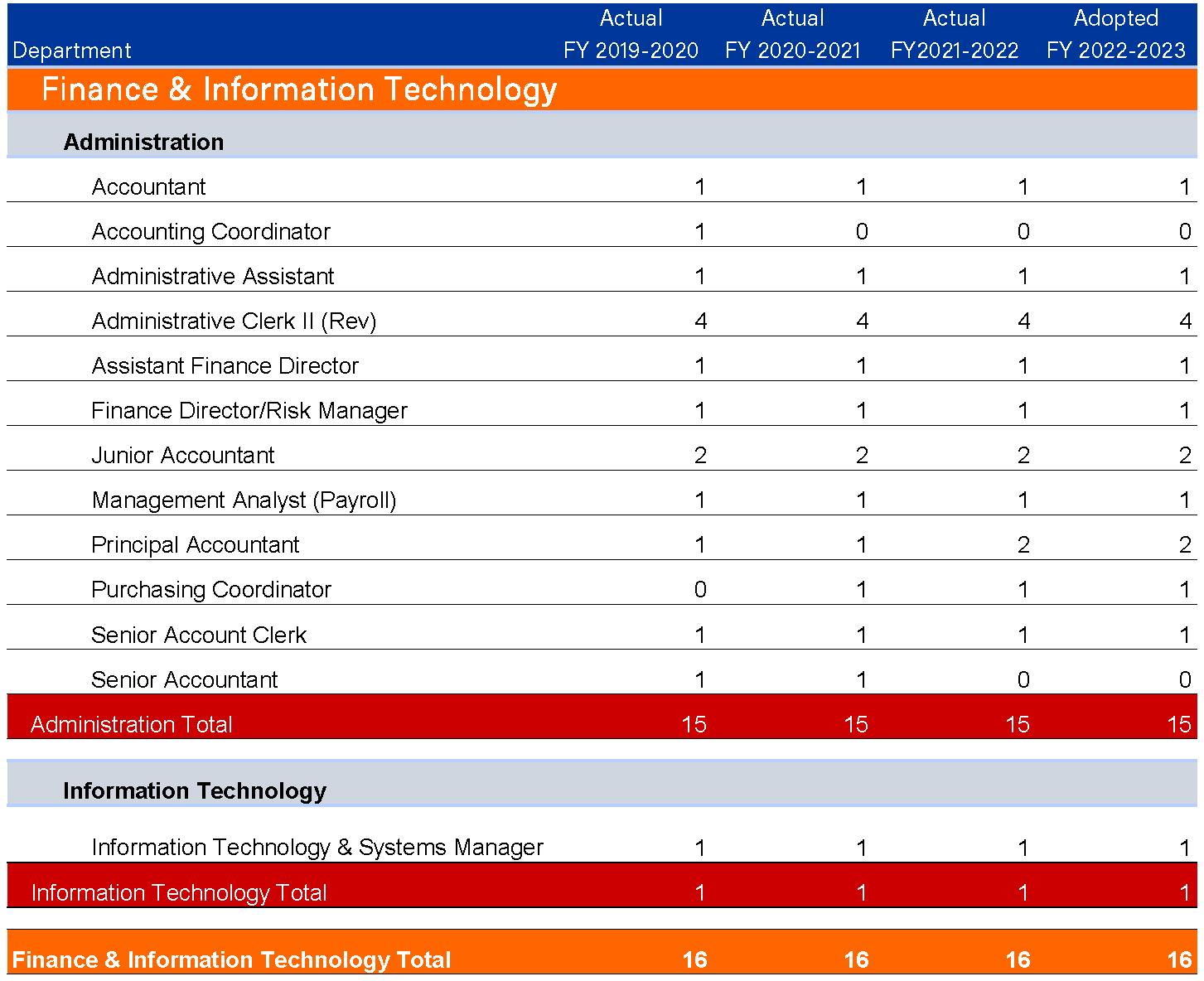The width and height of the screenshot is (1204, 981).
Task: Click the Senior Account Clerk label
Action: 199,635
